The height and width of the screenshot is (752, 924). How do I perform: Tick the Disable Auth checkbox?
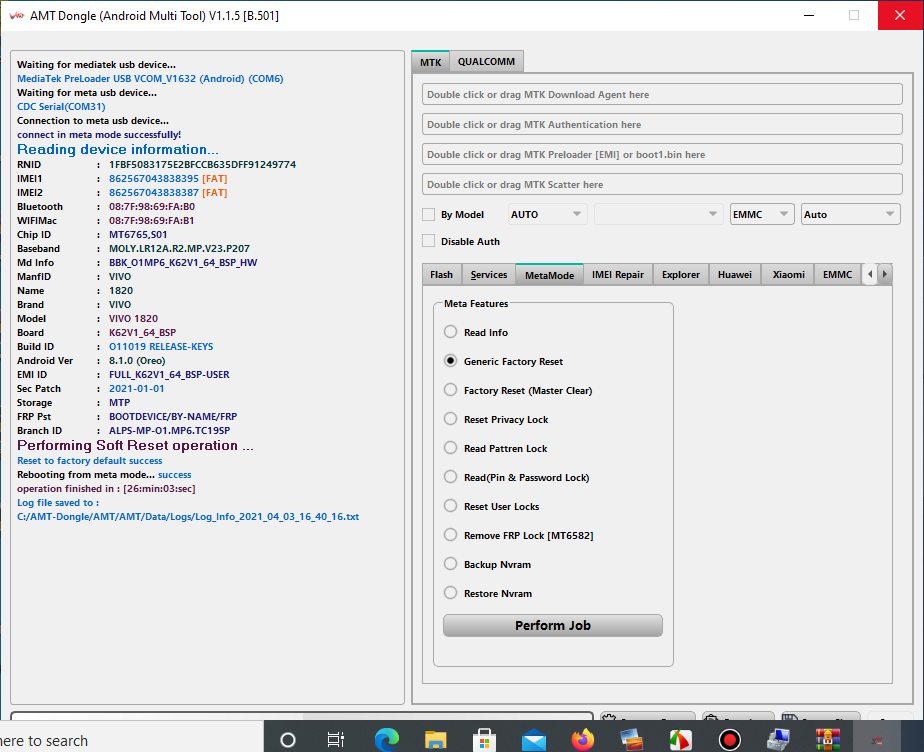[x=428, y=241]
